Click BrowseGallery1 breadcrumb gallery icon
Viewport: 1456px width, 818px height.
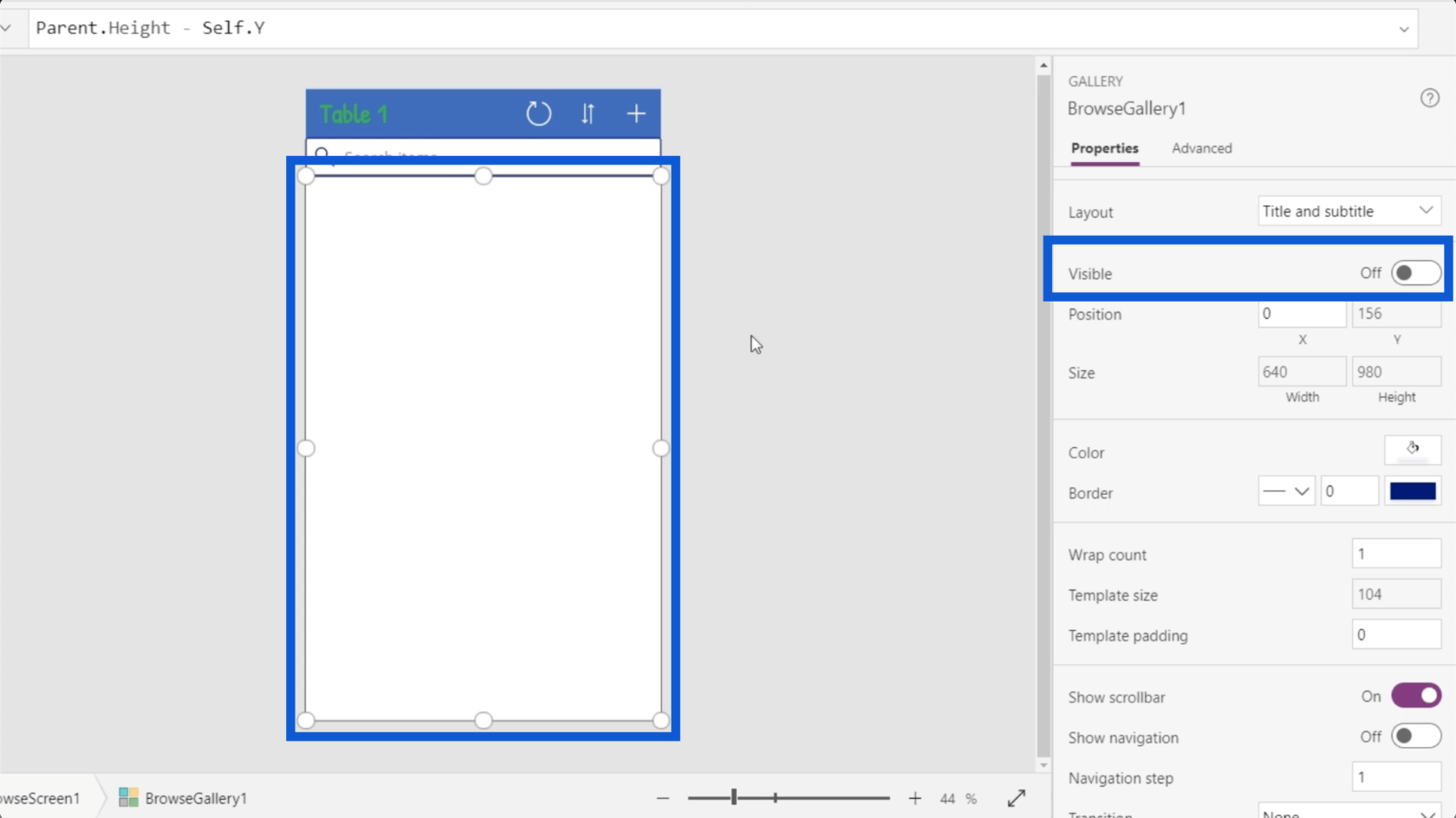(128, 797)
